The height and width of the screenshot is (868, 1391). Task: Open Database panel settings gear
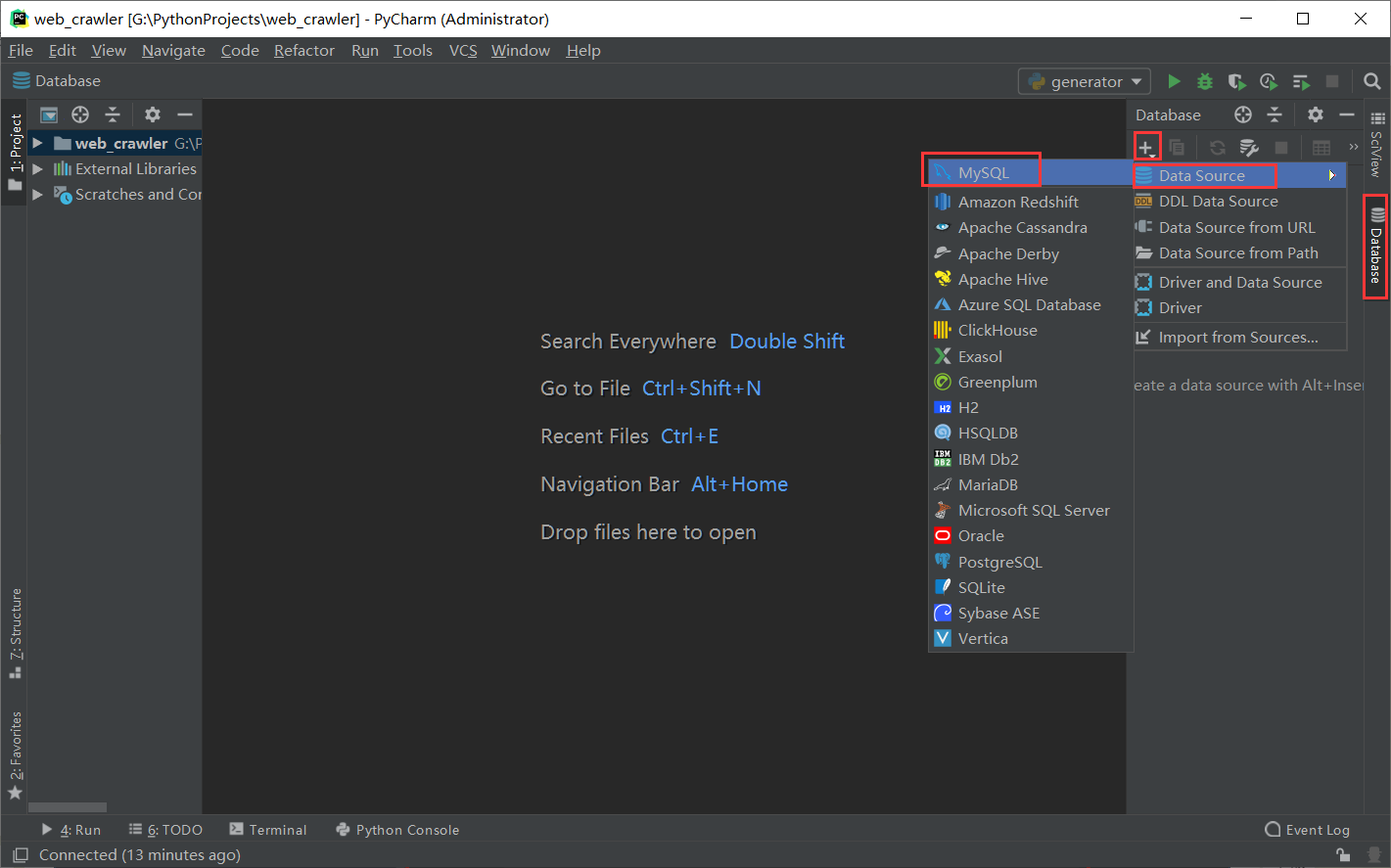pos(1315,114)
